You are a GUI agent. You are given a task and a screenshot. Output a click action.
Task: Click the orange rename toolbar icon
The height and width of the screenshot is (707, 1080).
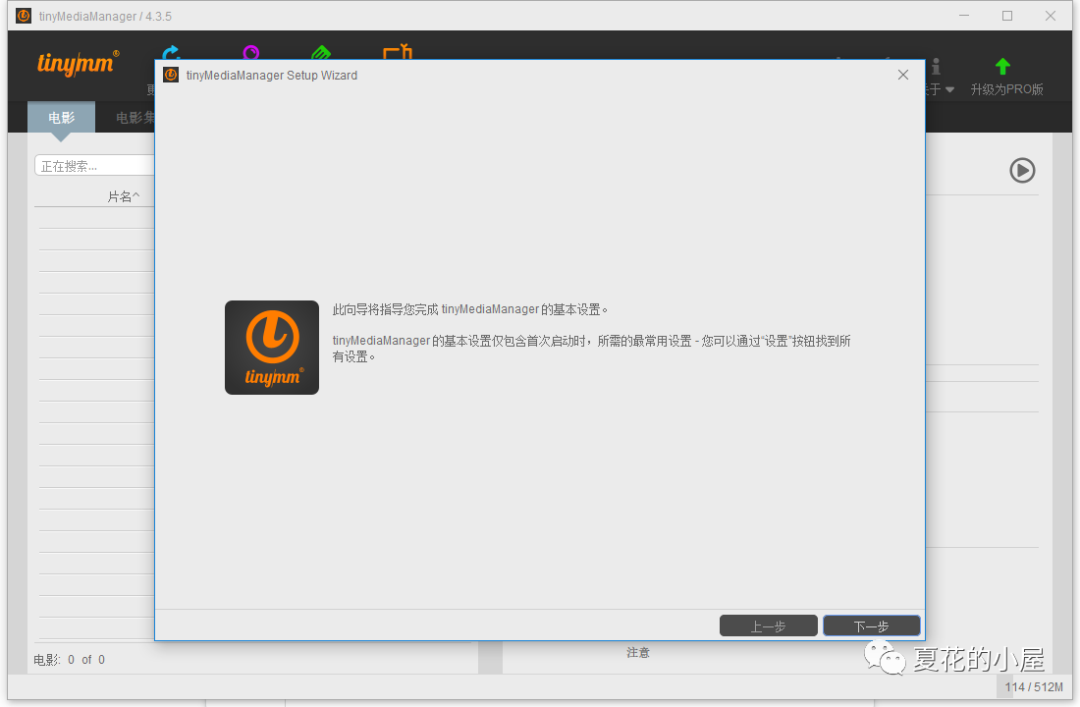[397, 52]
